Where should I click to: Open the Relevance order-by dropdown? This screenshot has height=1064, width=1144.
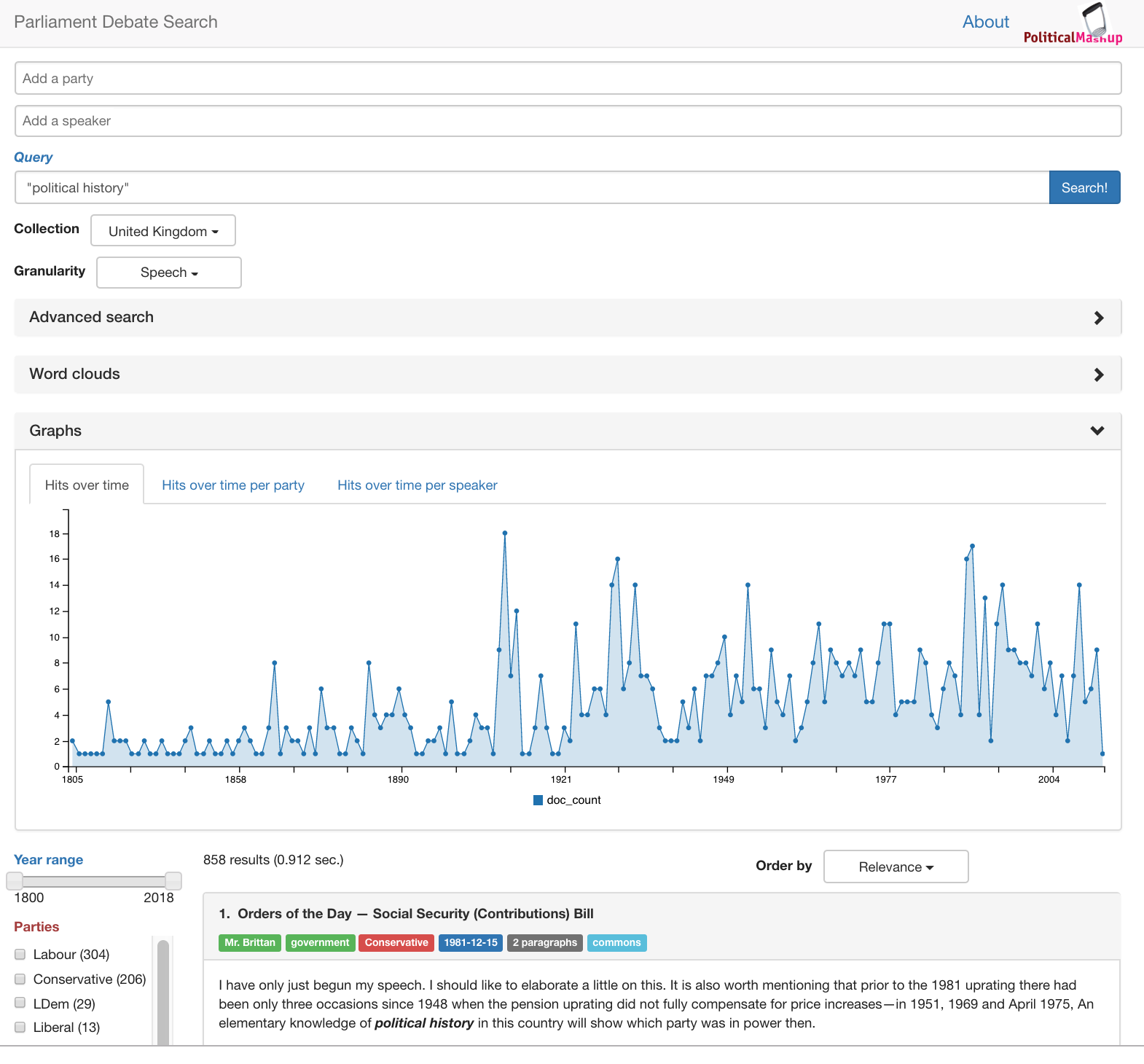[896, 867]
